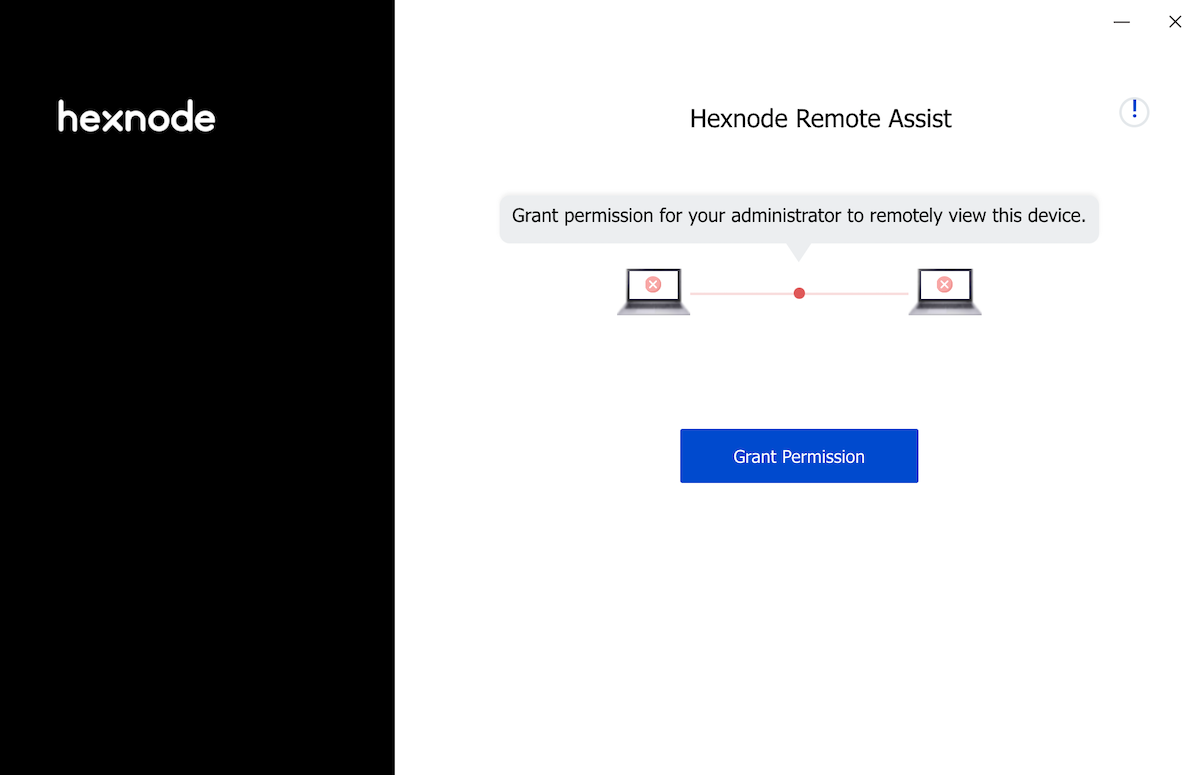Click the Grant Permission button
Screen dimensions: 1200x775
[x=799, y=456]
